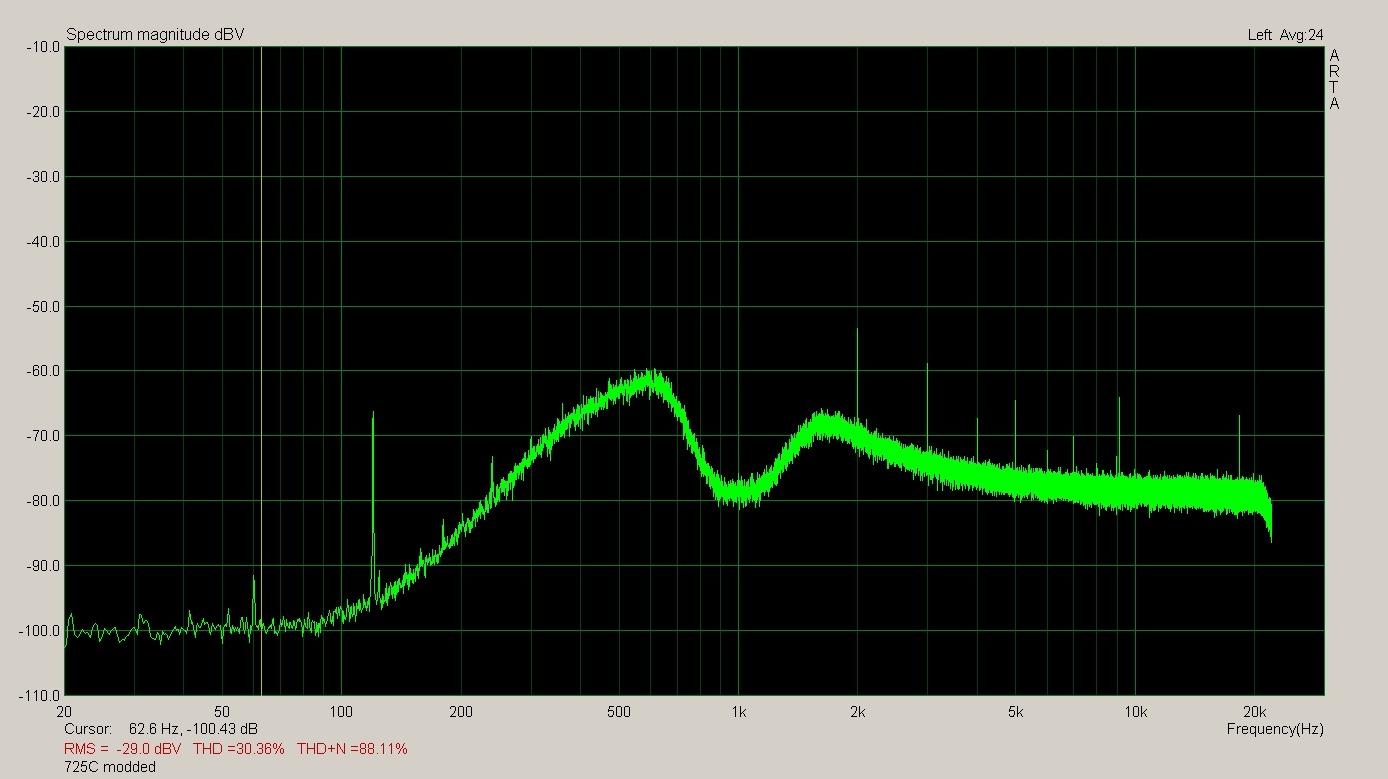
Task: Click the '100' frequency axis label
Action: click(x=342, y=712)
